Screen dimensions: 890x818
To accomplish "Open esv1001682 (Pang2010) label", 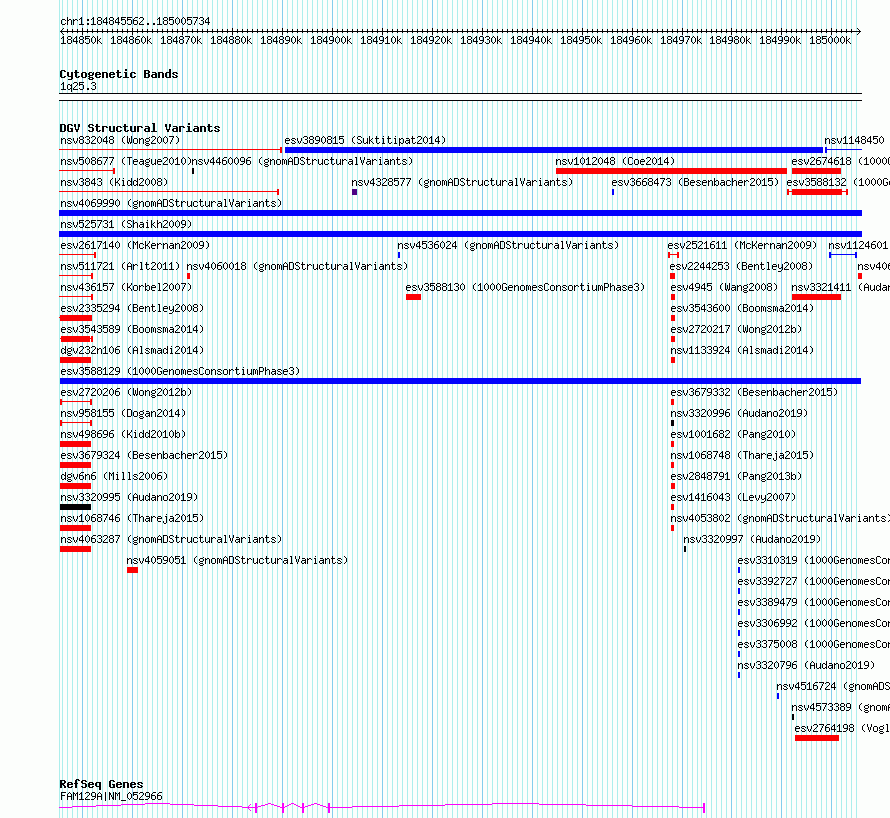I will coord(733,434).
